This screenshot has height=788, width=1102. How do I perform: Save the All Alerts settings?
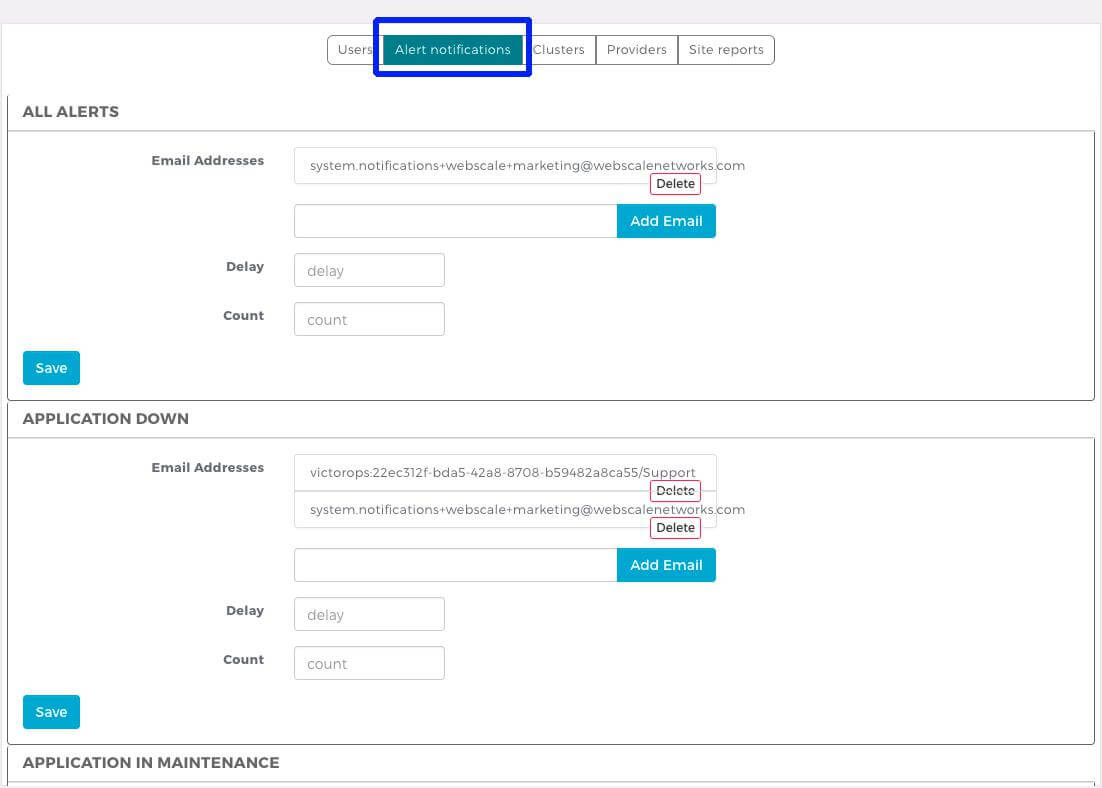point(51,368)
